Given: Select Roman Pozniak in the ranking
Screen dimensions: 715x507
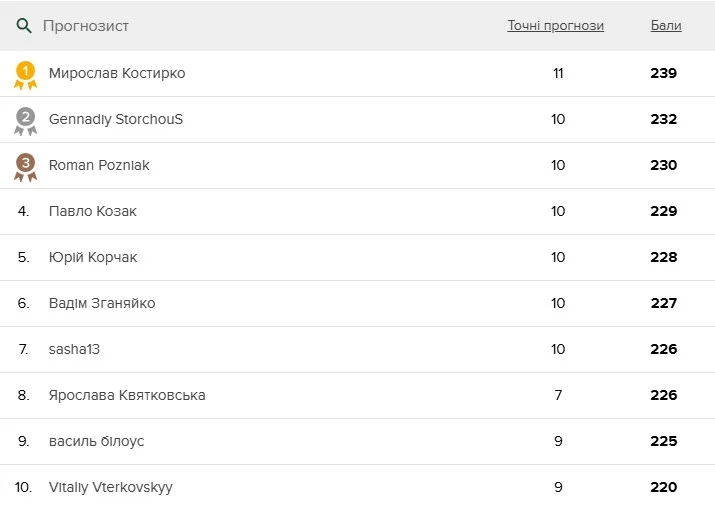Looking at the screenshot, I should (x=99, y=165).
